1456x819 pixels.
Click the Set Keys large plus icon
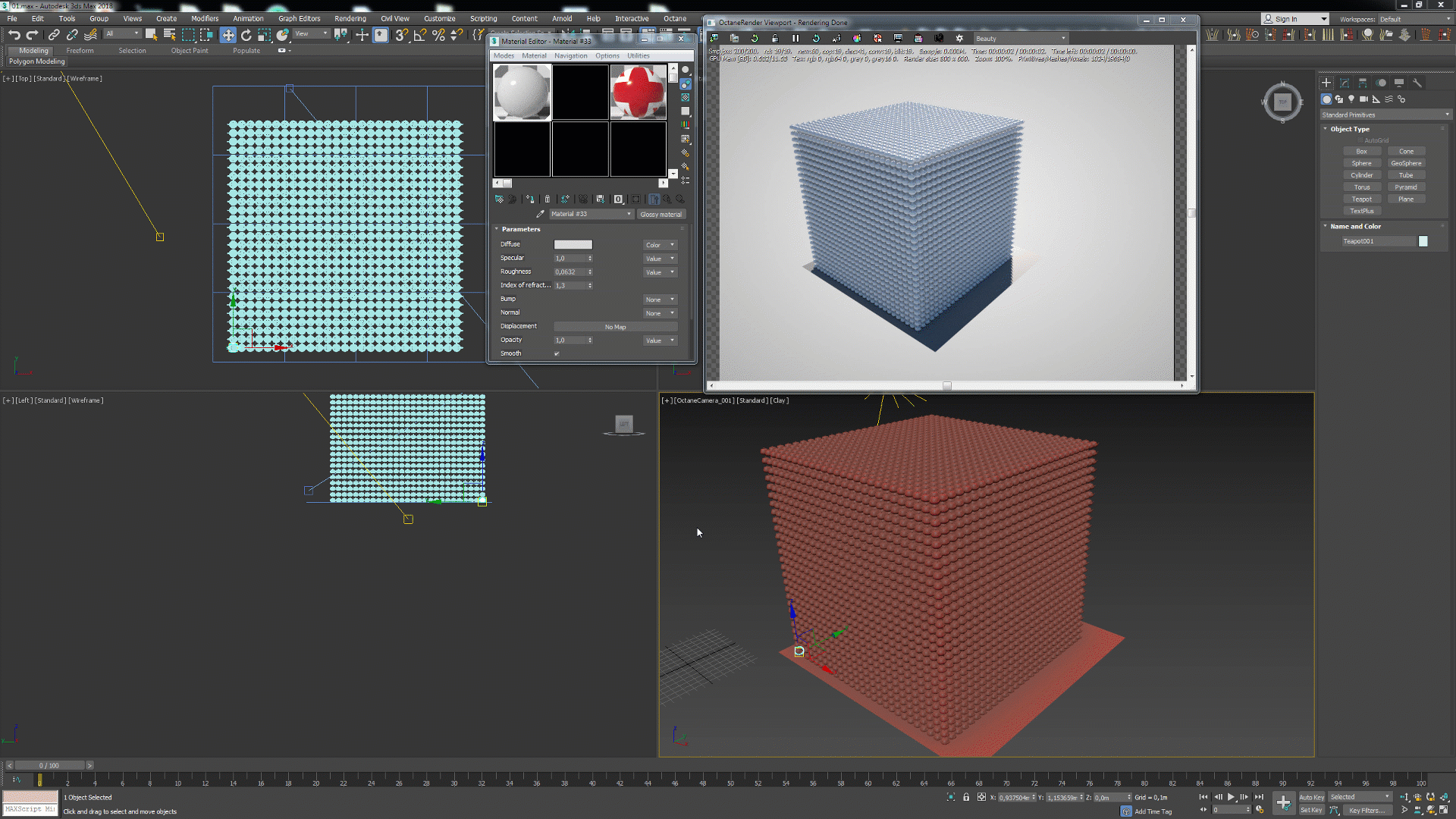[1283, 803]
